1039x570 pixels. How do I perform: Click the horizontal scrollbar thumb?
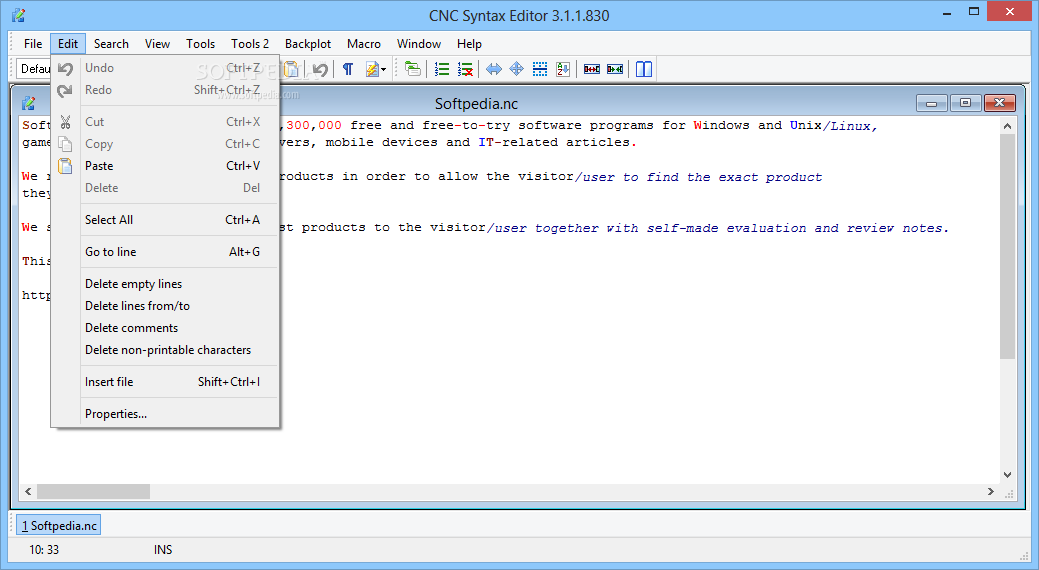click(x=93, y=491)
